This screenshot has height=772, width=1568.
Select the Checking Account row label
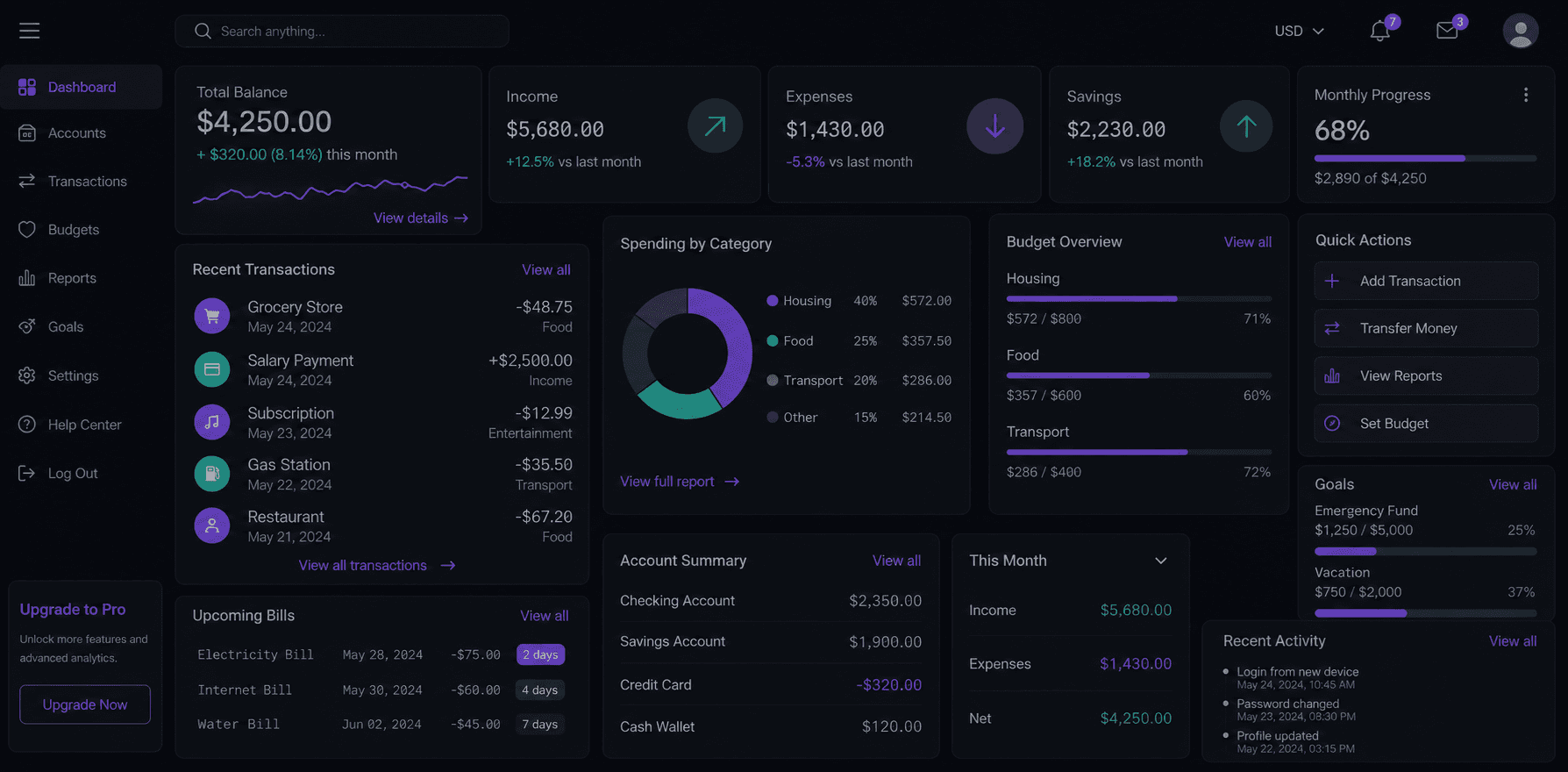point(677,601)
